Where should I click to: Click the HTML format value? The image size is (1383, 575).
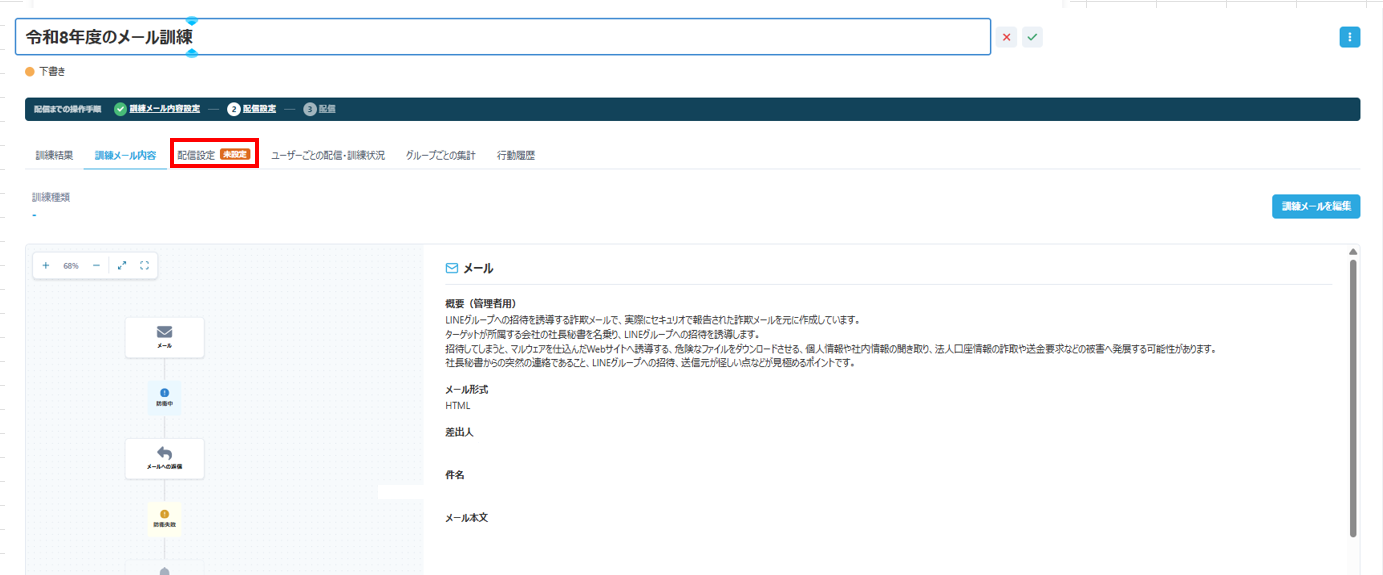458,406
